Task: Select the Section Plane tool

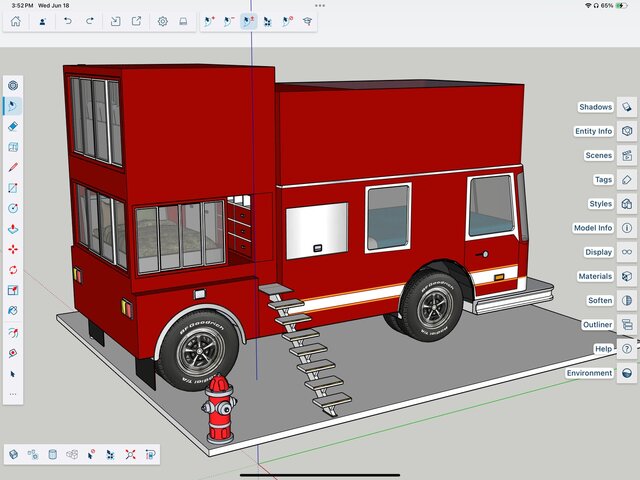Action: [x=13, y=147]
